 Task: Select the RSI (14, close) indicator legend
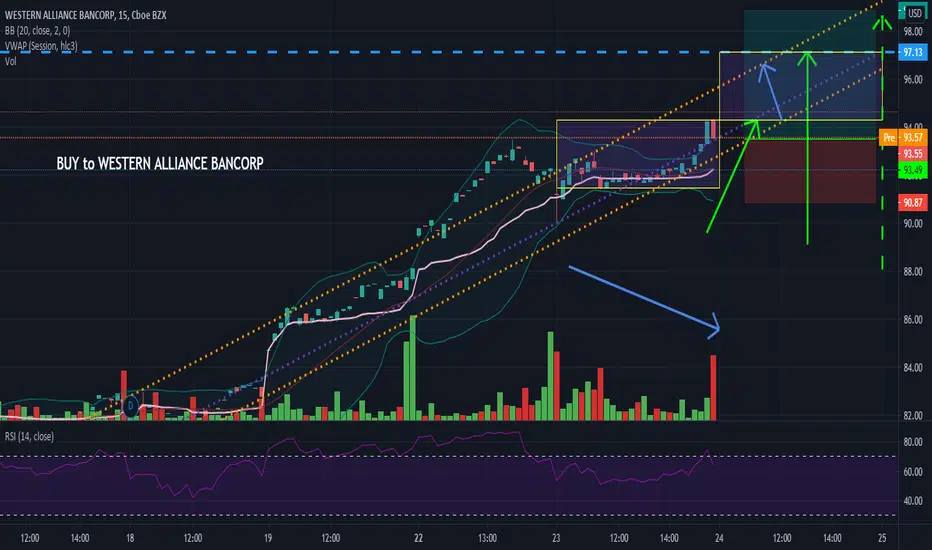[29, 436]
